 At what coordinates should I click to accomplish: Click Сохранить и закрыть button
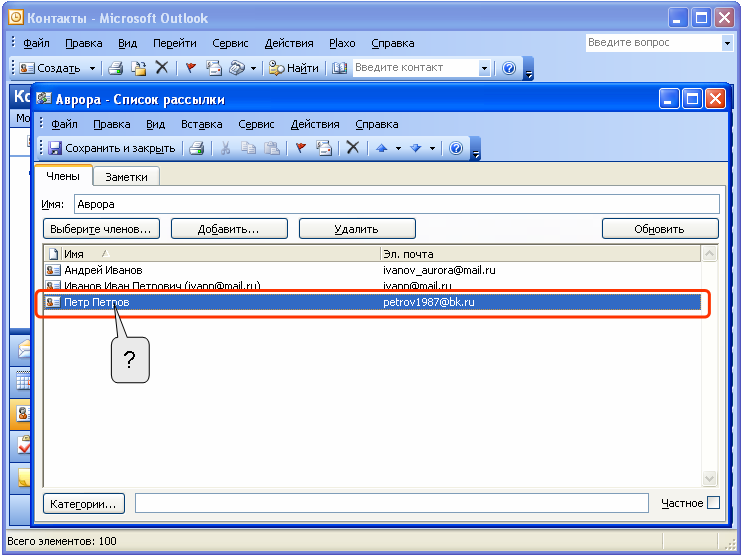click(x=112, y=148)
